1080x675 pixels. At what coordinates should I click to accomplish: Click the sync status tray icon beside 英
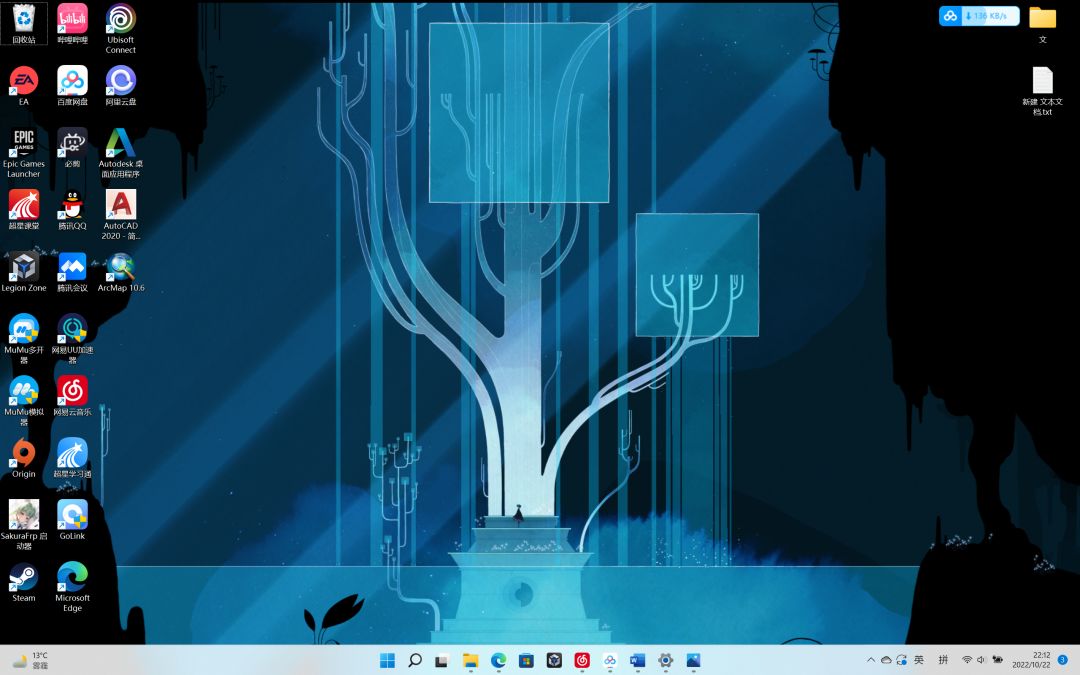pos(902,660)
